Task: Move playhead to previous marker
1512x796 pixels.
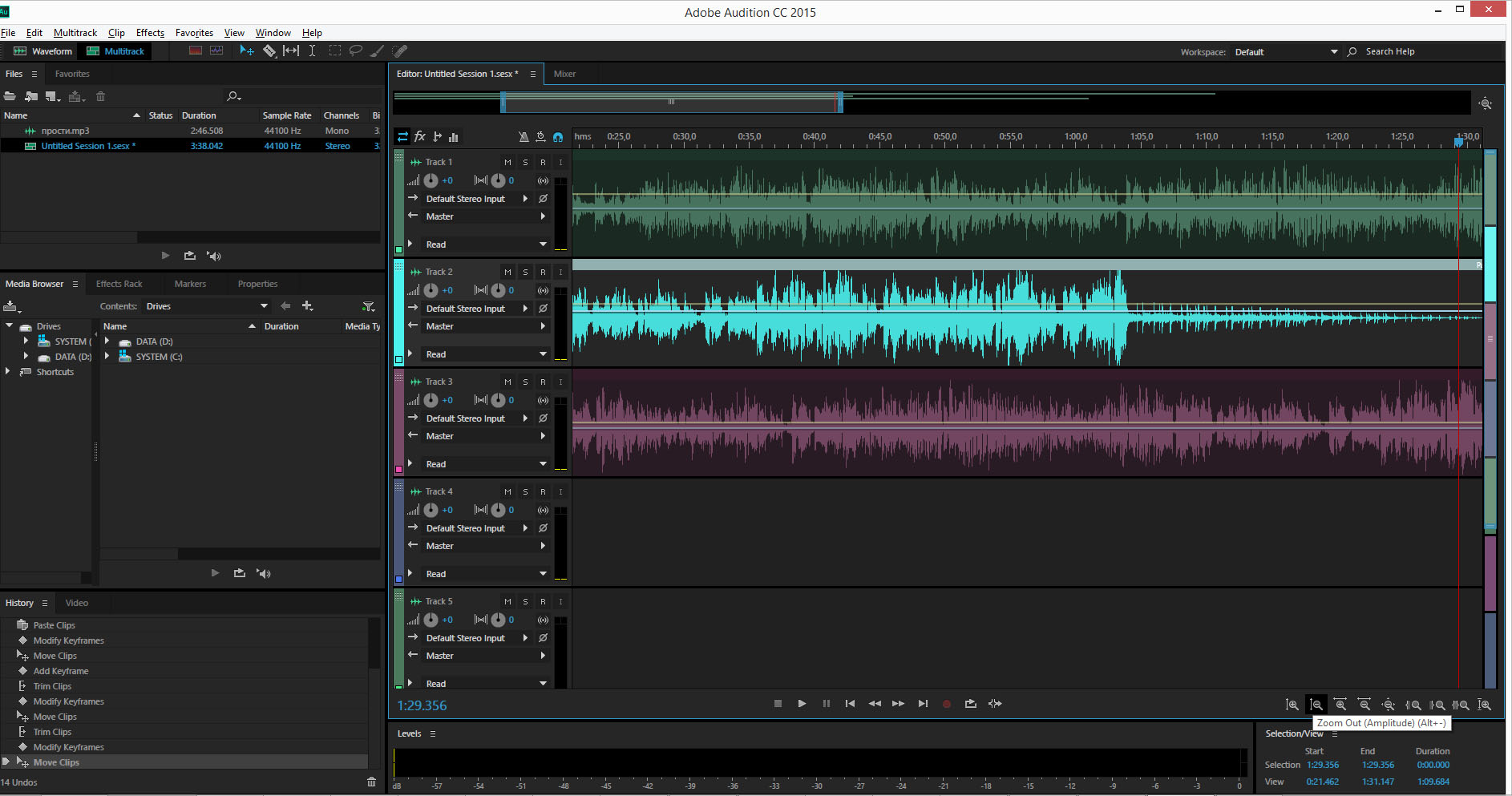Action: 850,704
